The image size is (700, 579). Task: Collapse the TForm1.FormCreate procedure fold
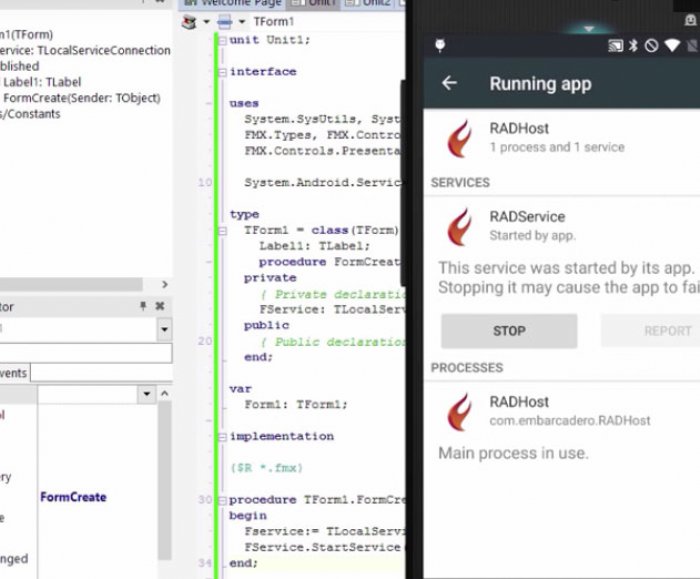(x=222, y=500)
